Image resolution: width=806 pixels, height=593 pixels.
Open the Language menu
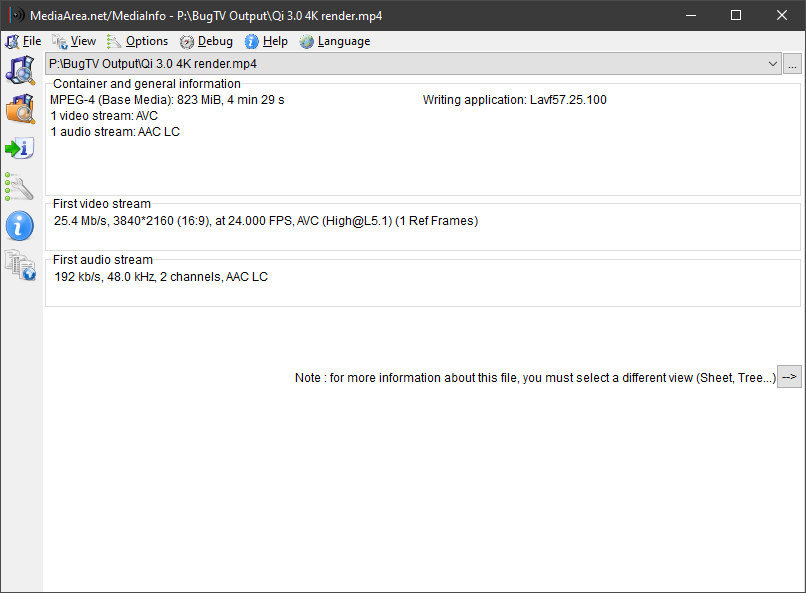click(x=335, y=41)
